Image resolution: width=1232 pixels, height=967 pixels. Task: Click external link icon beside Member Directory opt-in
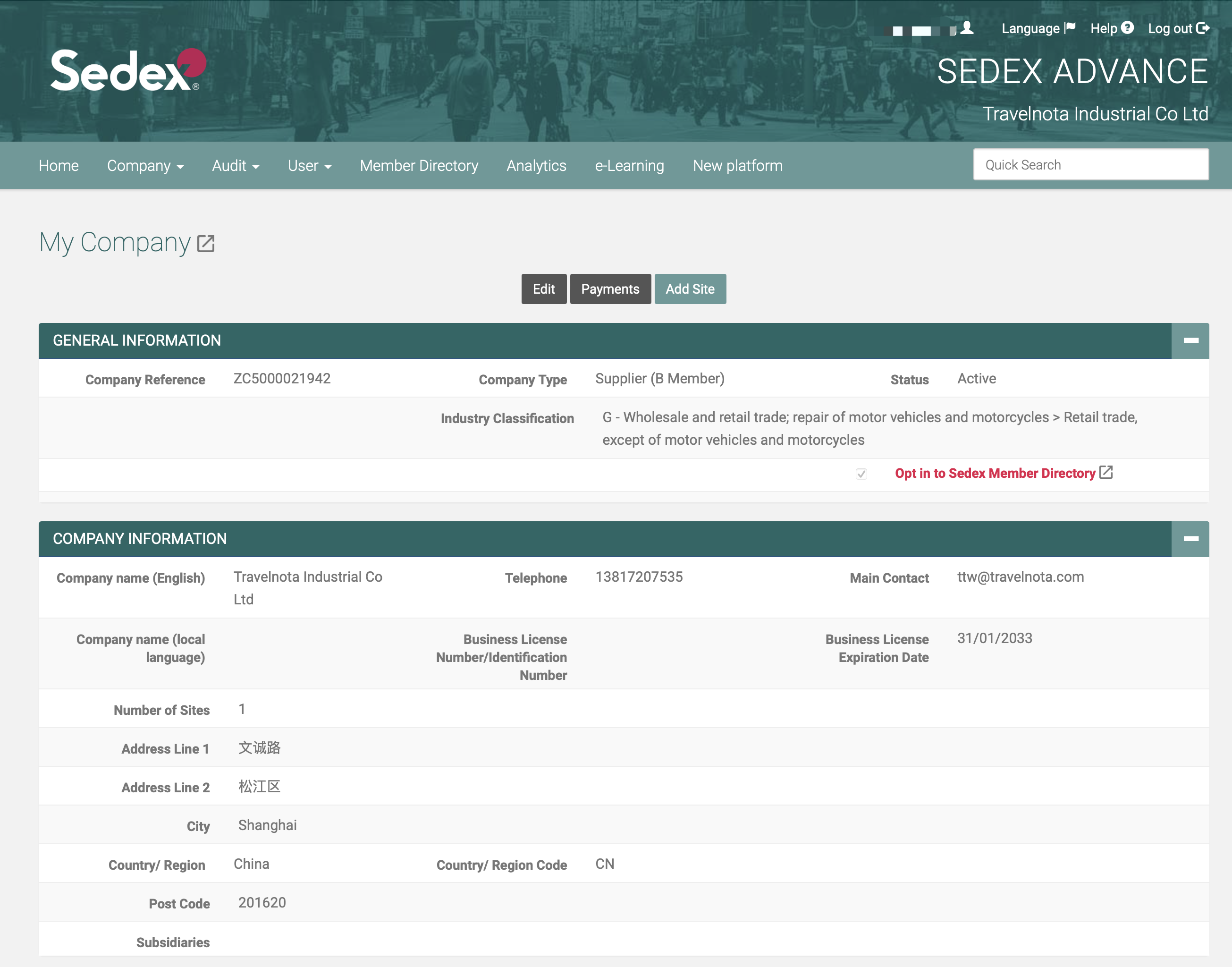[1106, 472]
